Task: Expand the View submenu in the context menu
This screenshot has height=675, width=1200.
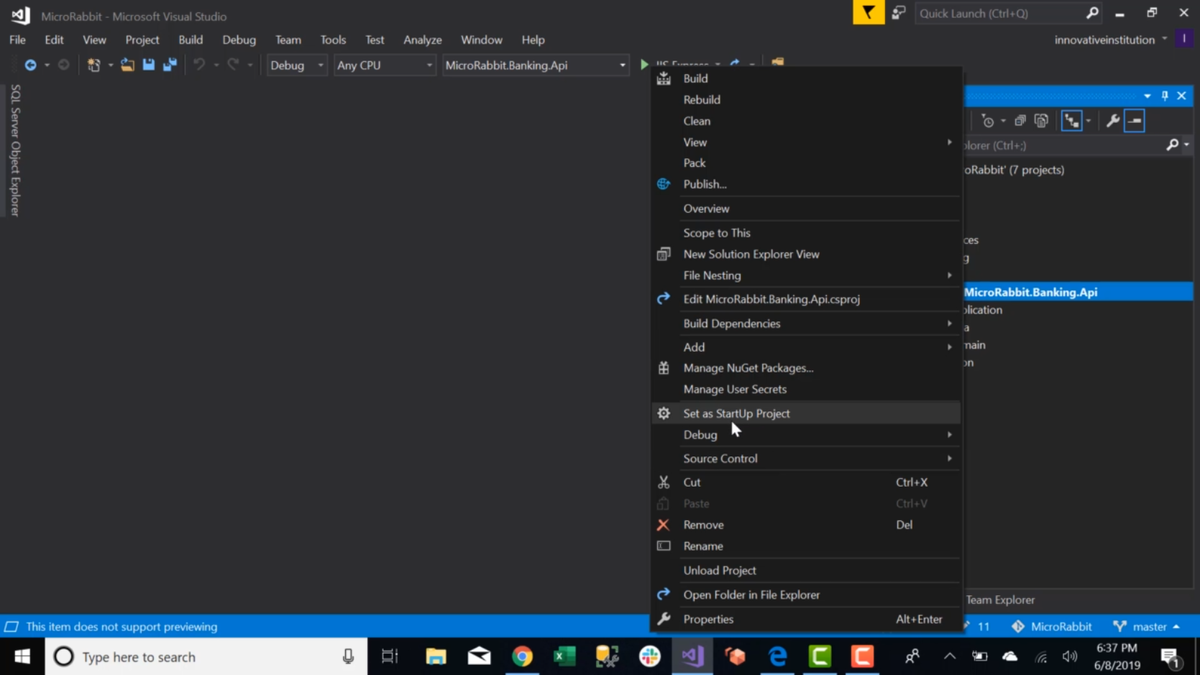Action: tap(806, 142)
